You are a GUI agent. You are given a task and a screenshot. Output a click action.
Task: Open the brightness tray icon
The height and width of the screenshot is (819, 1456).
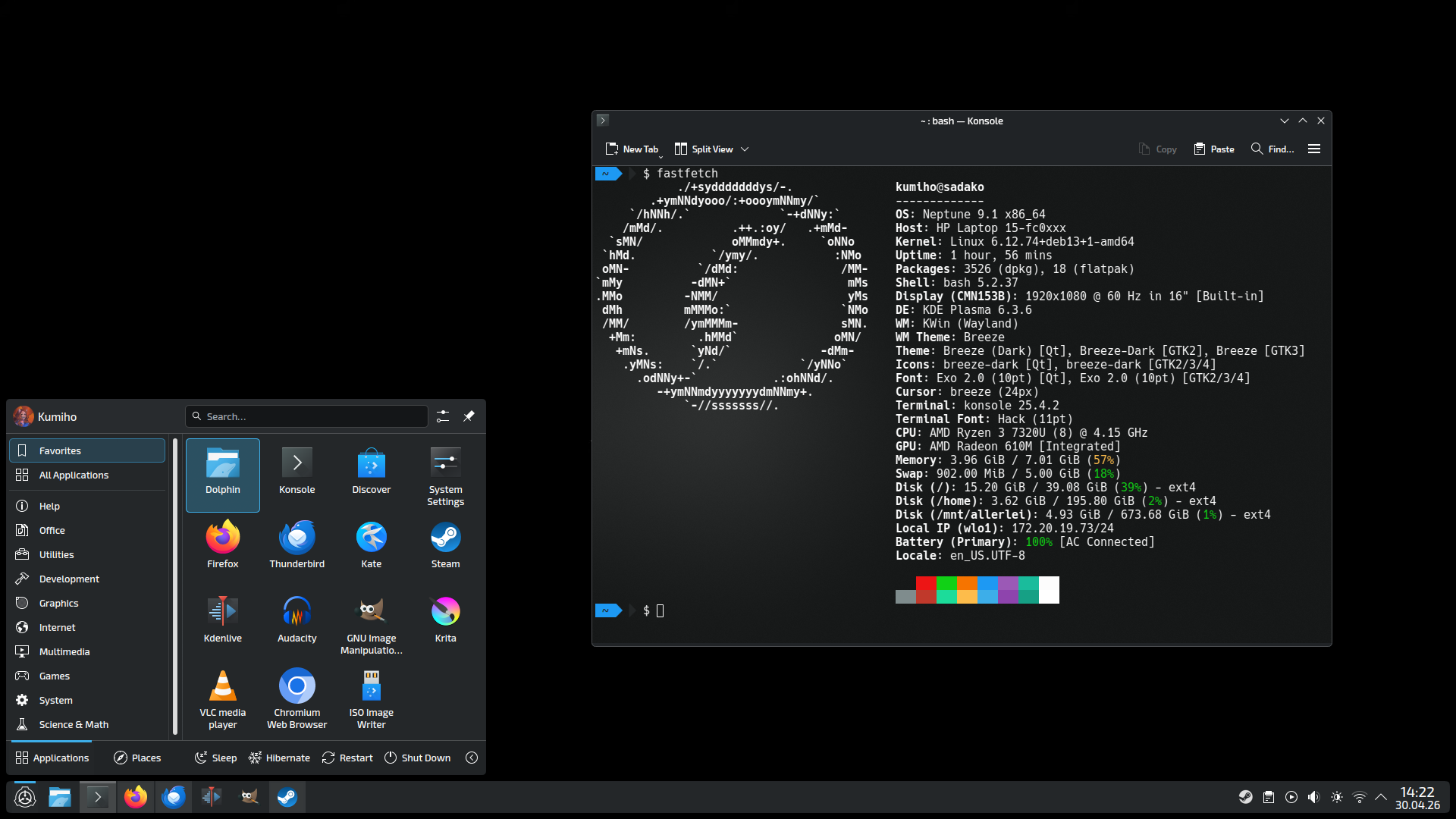1337,797
